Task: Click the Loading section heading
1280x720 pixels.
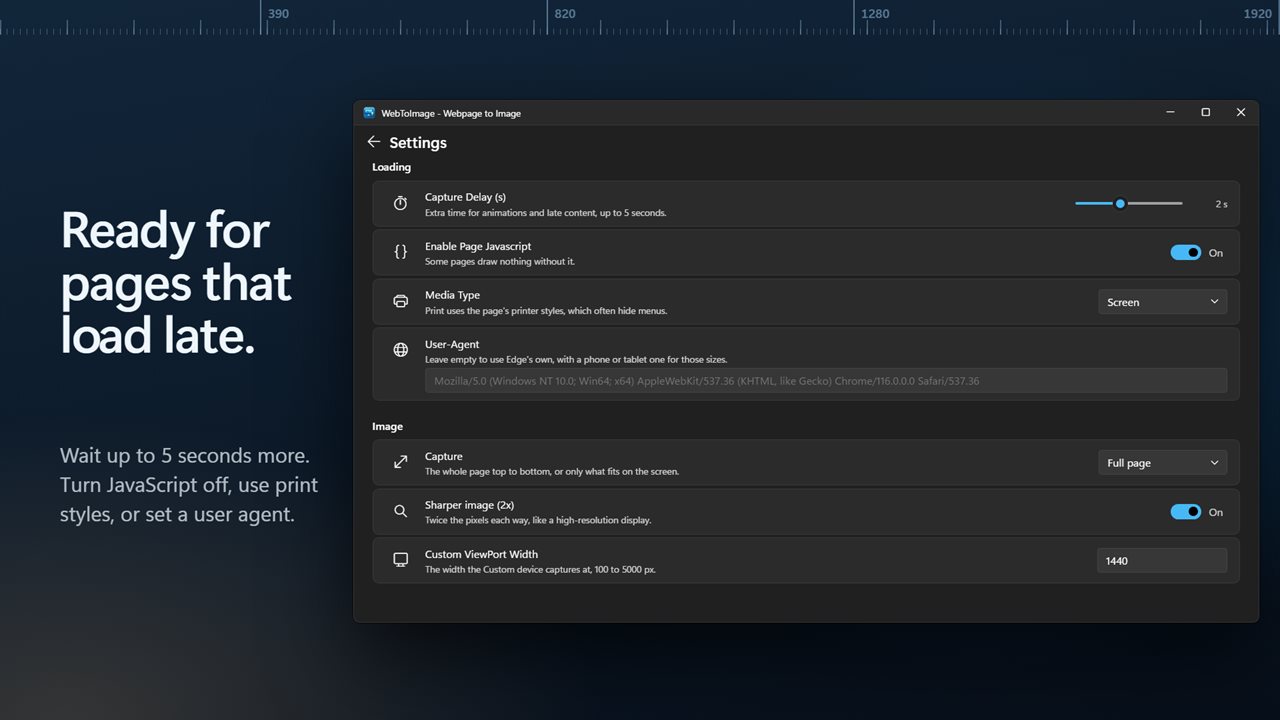Action: [x=391, y=167]
